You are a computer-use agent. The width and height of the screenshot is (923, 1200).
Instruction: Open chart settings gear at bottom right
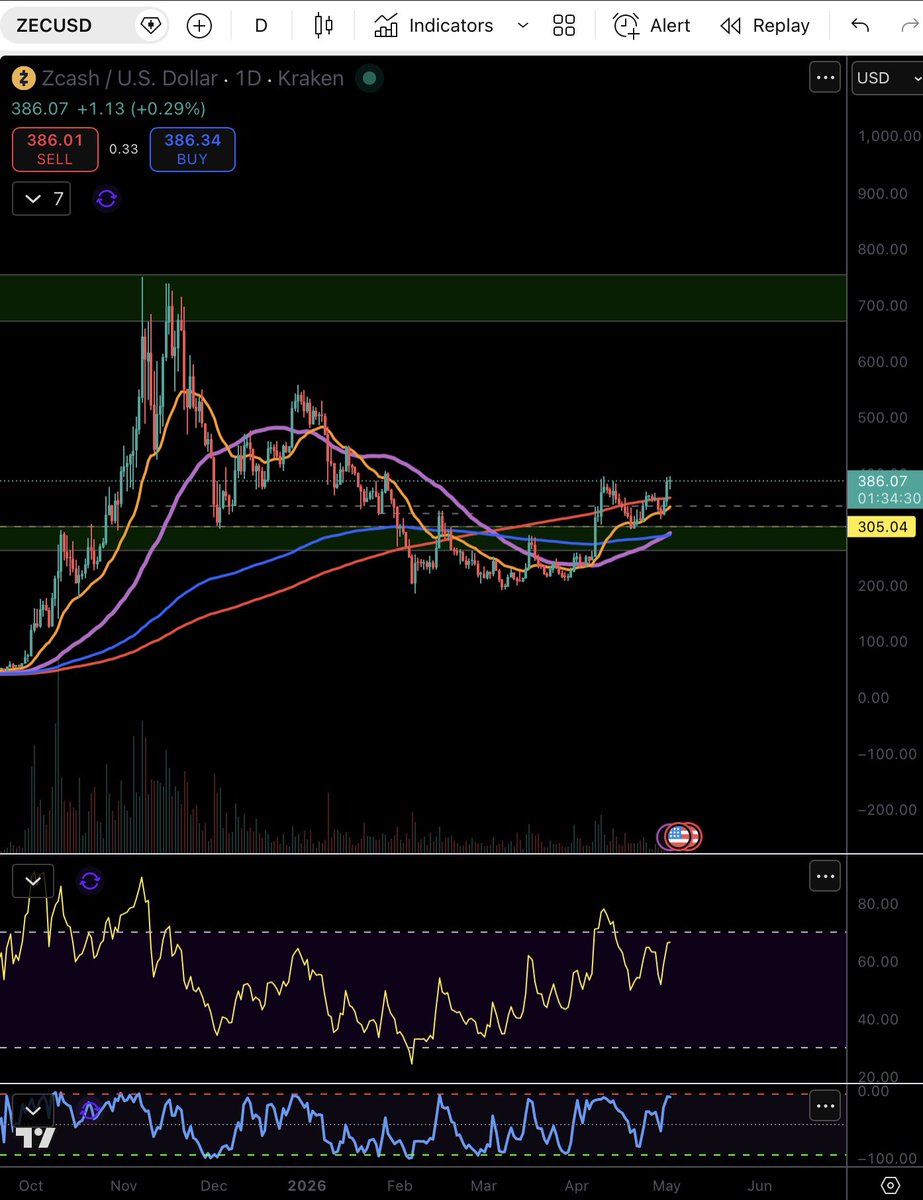coord(891,1186)
